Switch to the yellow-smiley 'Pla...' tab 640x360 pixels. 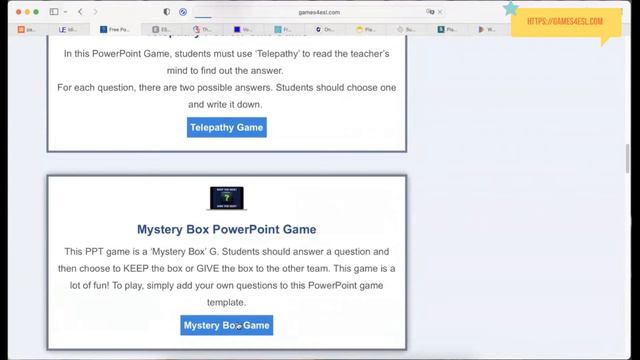click(366, 29)
